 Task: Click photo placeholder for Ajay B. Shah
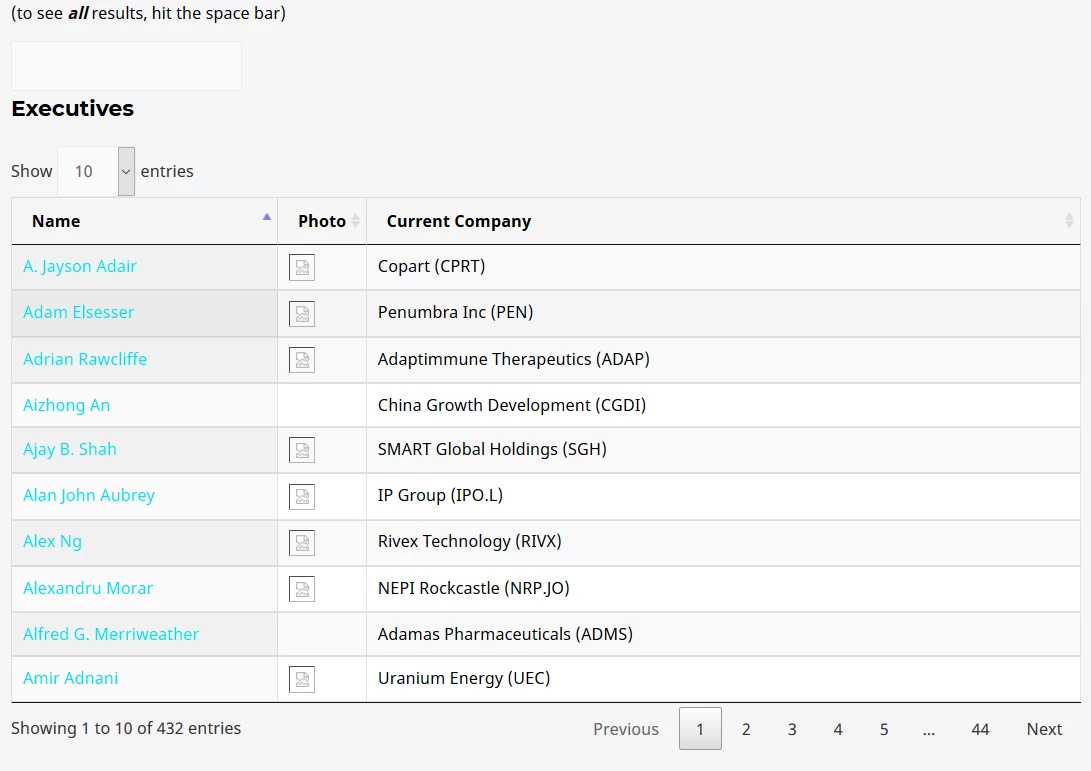click(x=302, y=450)
